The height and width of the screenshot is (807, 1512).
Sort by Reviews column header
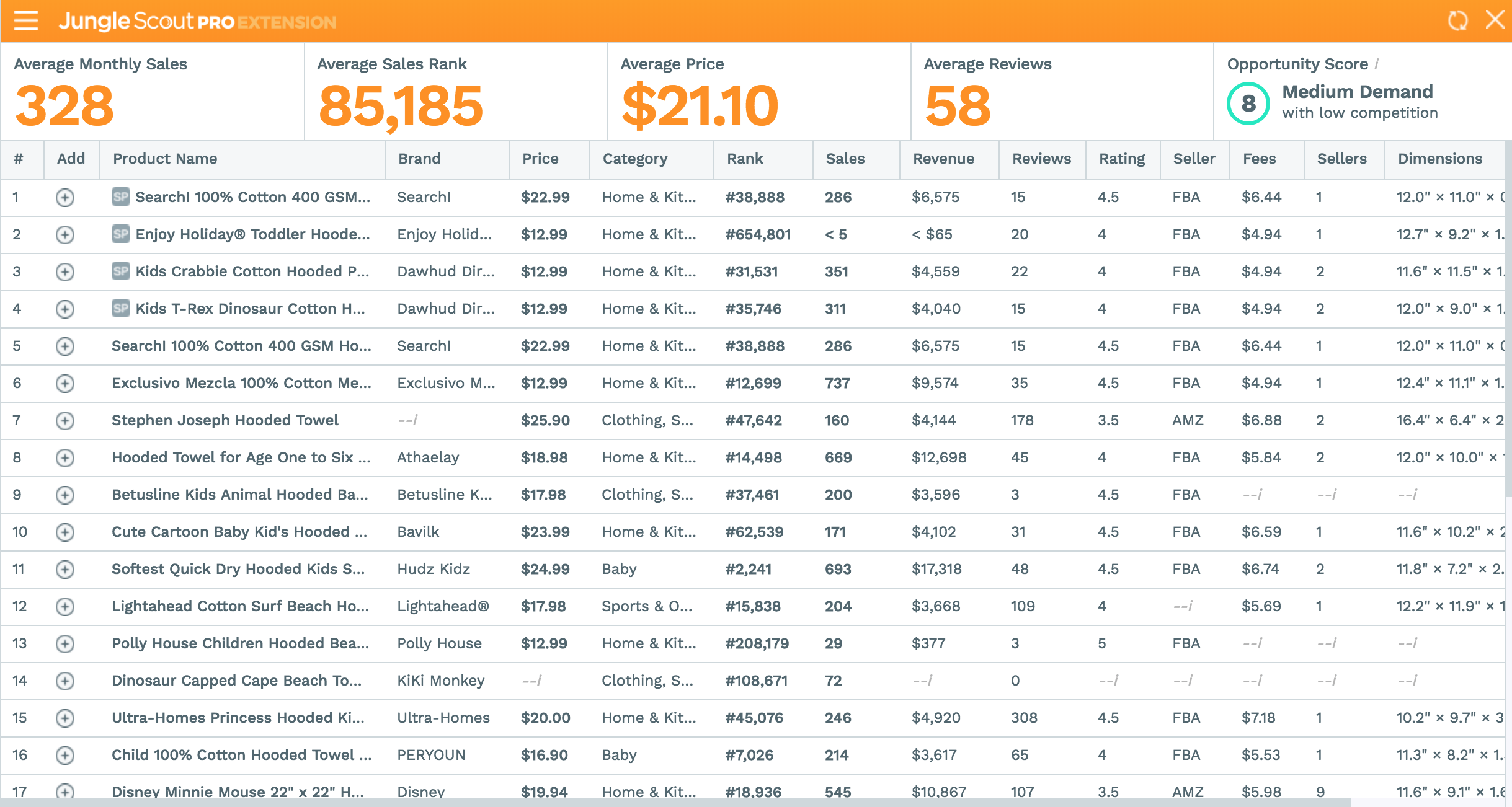(1041, 159)
